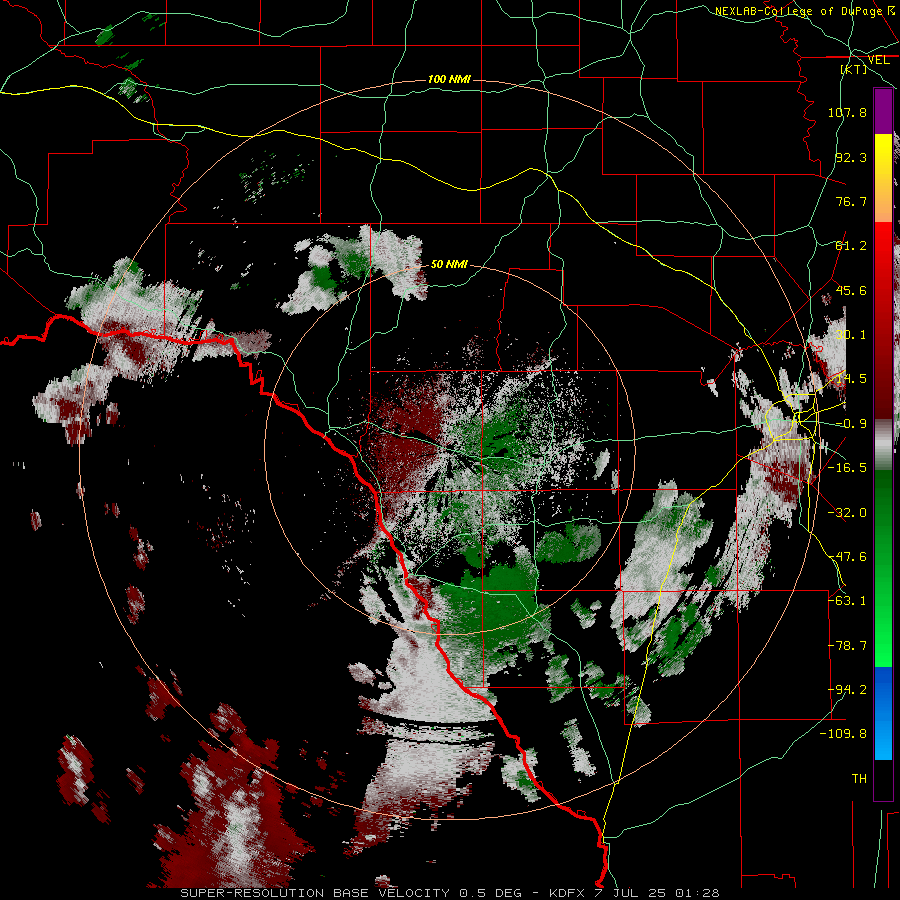Click the -16.5 velocity scale value
The height and width of the screenshot is (900, 900).
click(847, 468)
